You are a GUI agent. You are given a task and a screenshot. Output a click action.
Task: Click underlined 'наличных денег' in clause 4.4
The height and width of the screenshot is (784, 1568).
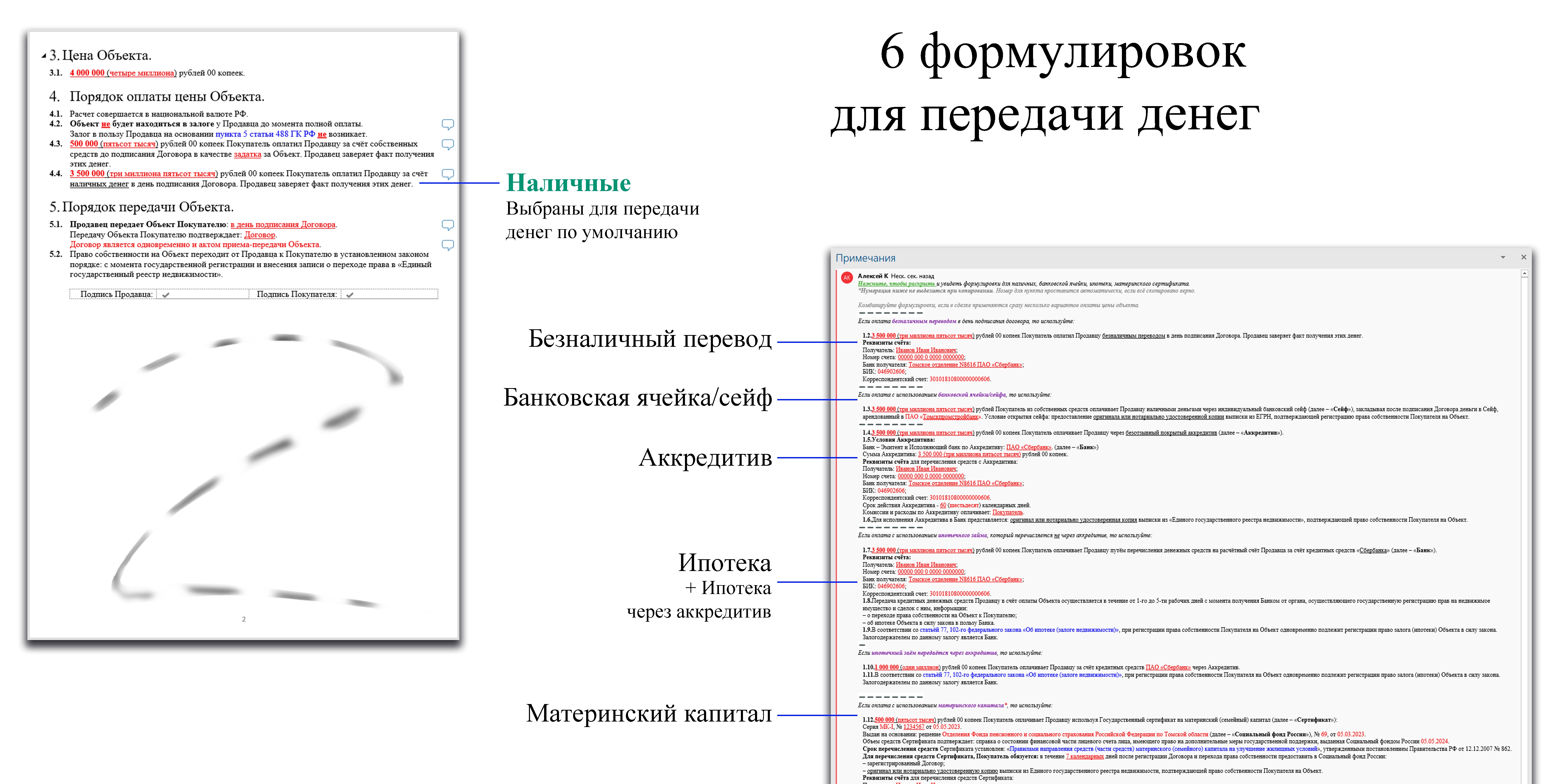click(x=99, y=184)
